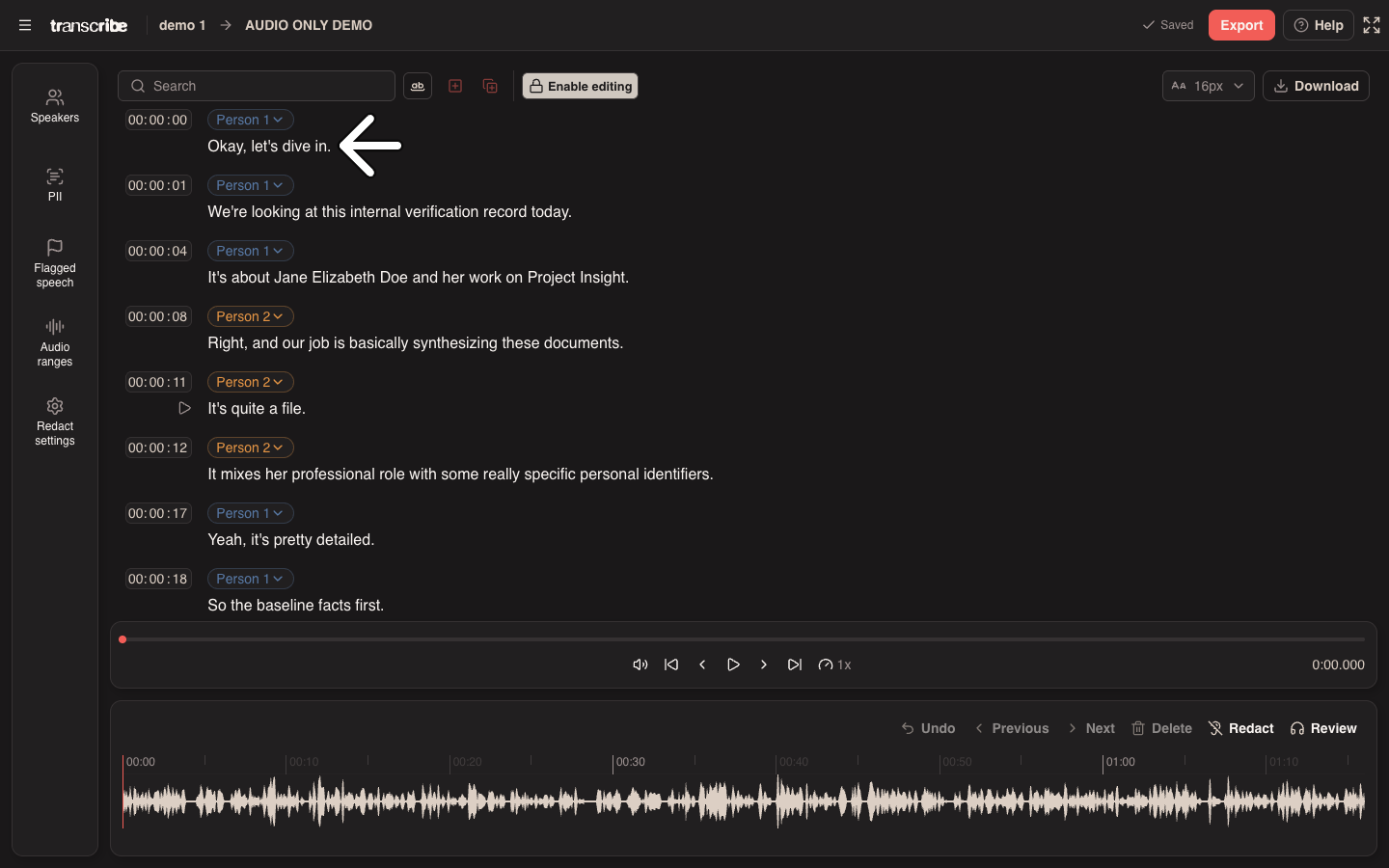The width and height of the screenshot is (1389, 868).
Task: Select the Review mode
Action: [1323, 728]
